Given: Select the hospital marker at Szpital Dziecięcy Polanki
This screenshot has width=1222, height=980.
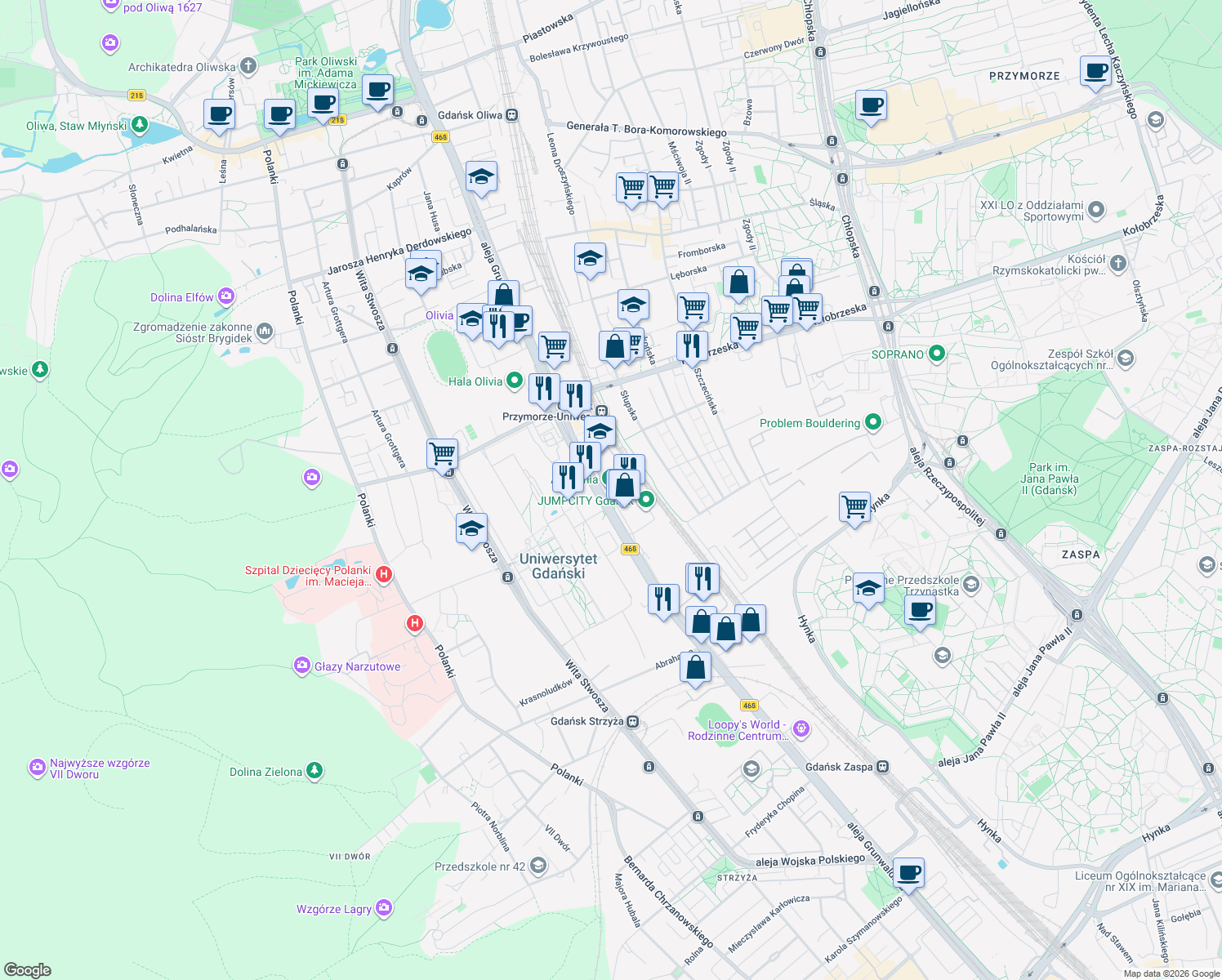Looking at the screenshot, I should (x=384, y=574).
